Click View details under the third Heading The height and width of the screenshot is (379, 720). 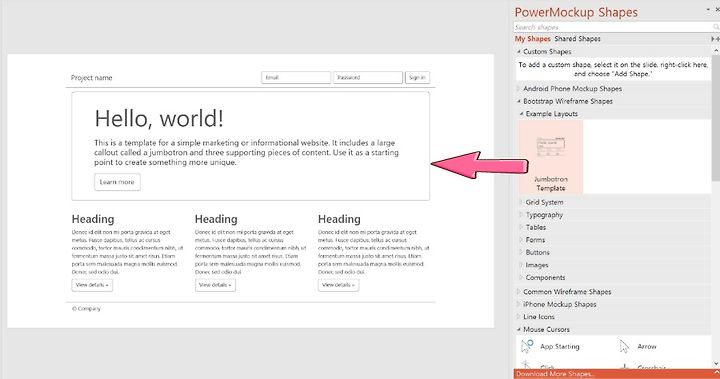[x=338, y=285]
